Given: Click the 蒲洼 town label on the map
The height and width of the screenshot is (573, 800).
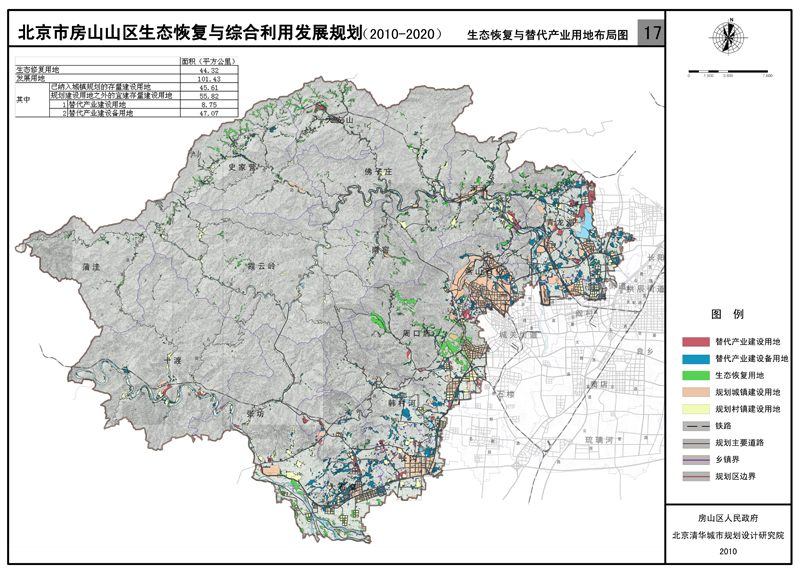Looking at the screenshot, I should [x=93, y=268].
